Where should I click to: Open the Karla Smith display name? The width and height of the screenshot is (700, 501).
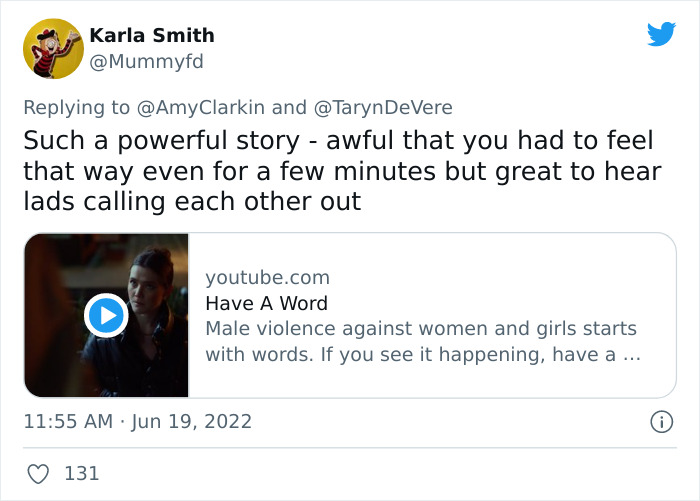[152, 36]
